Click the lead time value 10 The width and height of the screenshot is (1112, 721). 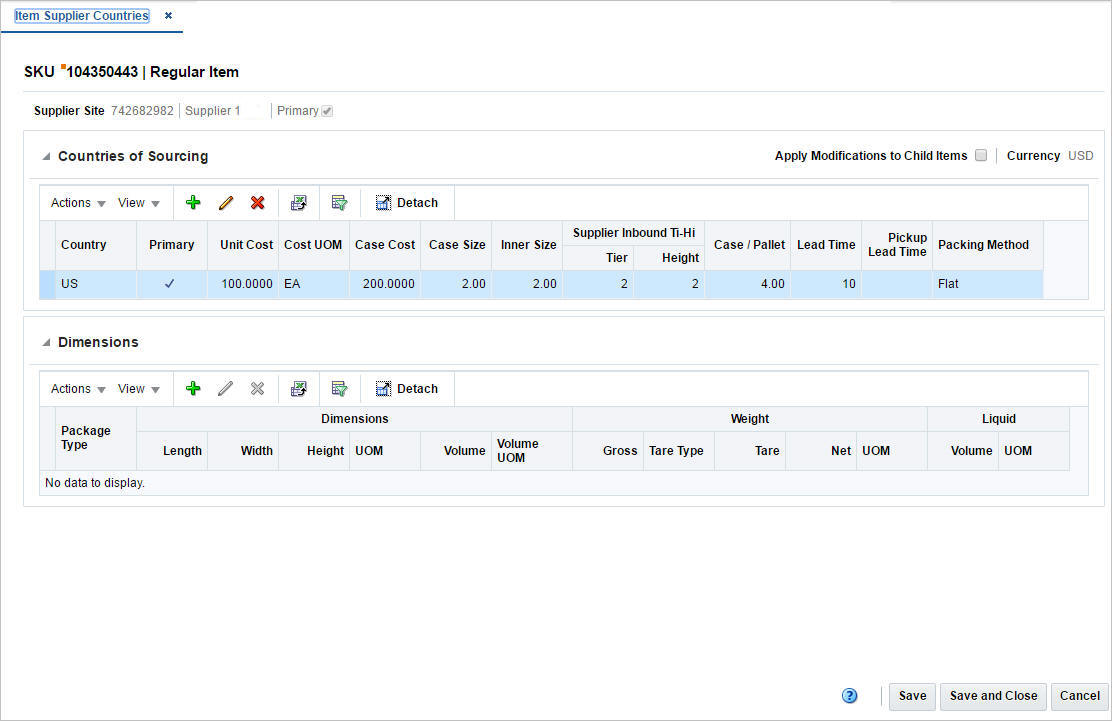click(826, 284)
